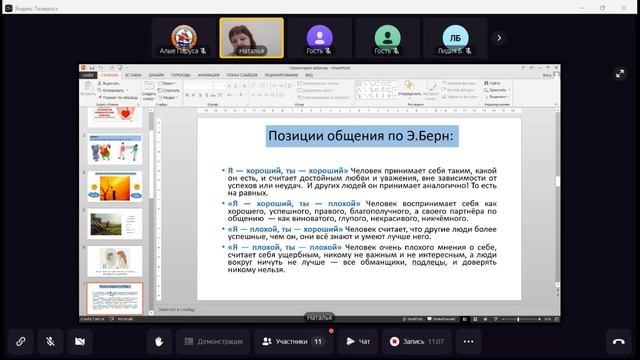Open slide thumbnail with red heart
This screenshot has width=640, height=360.
tap(115, 117)
